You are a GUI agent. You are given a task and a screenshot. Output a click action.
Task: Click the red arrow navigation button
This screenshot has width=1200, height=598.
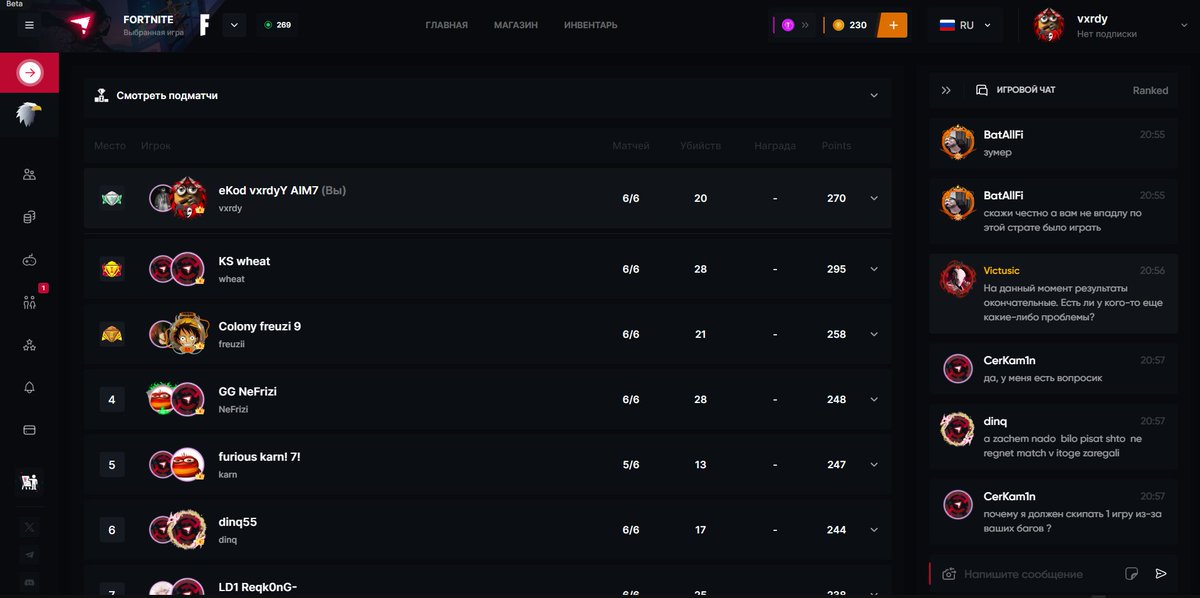(29, 72)
